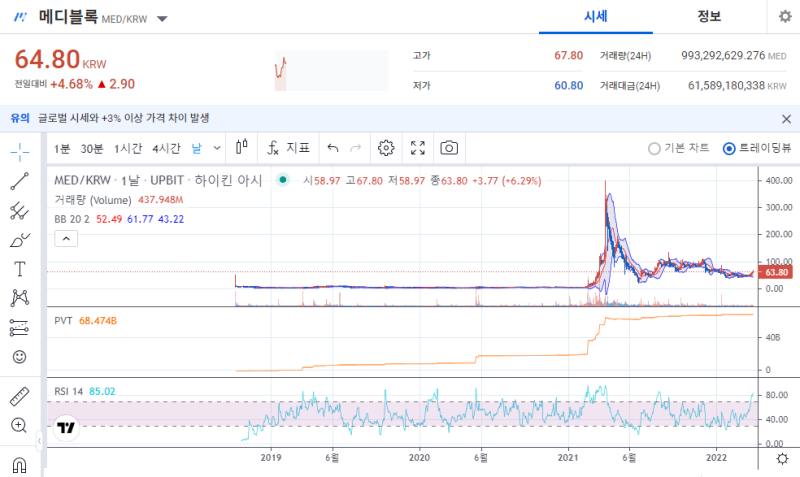
Task: Select the long position forecast tool
Action: [x=19, y=328]
